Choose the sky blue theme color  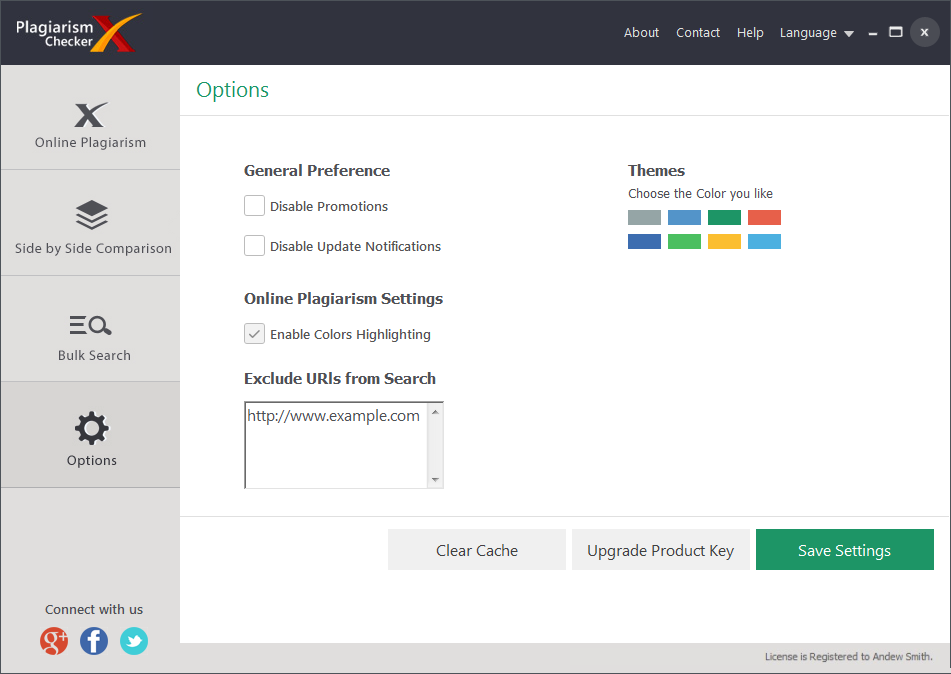click(764, 241)
